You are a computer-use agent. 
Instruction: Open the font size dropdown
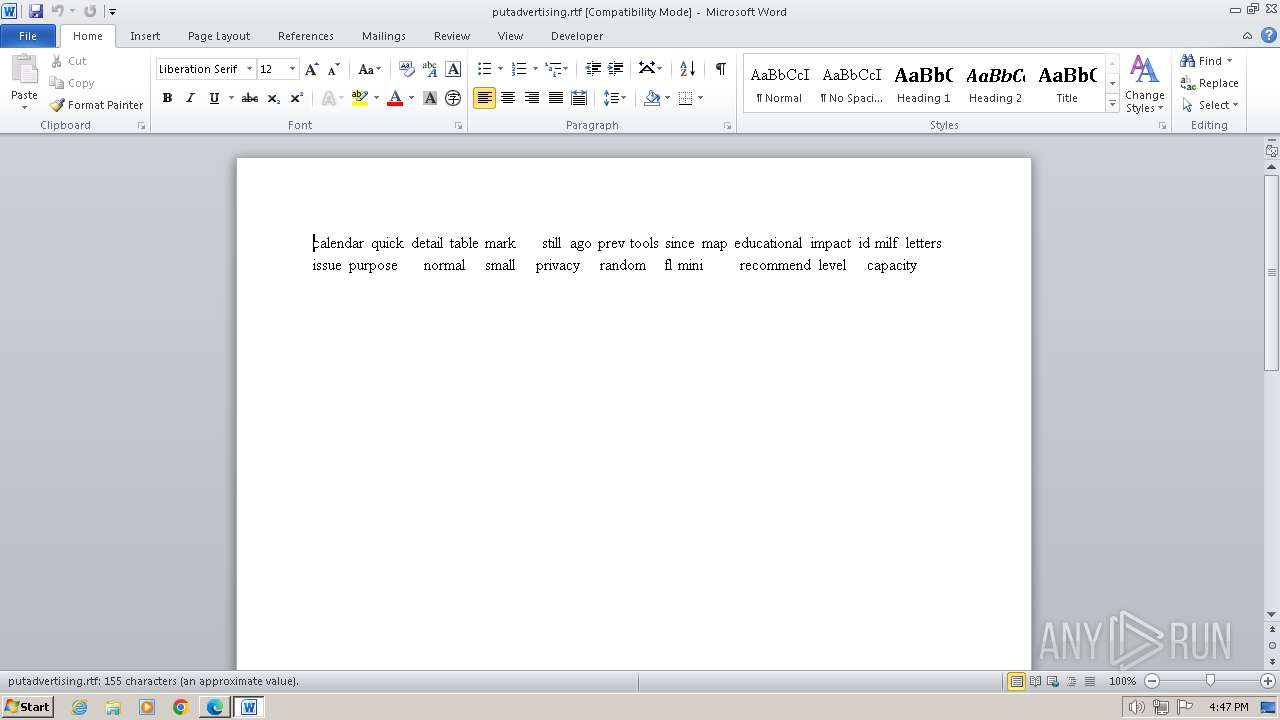[x=292, y=69]
